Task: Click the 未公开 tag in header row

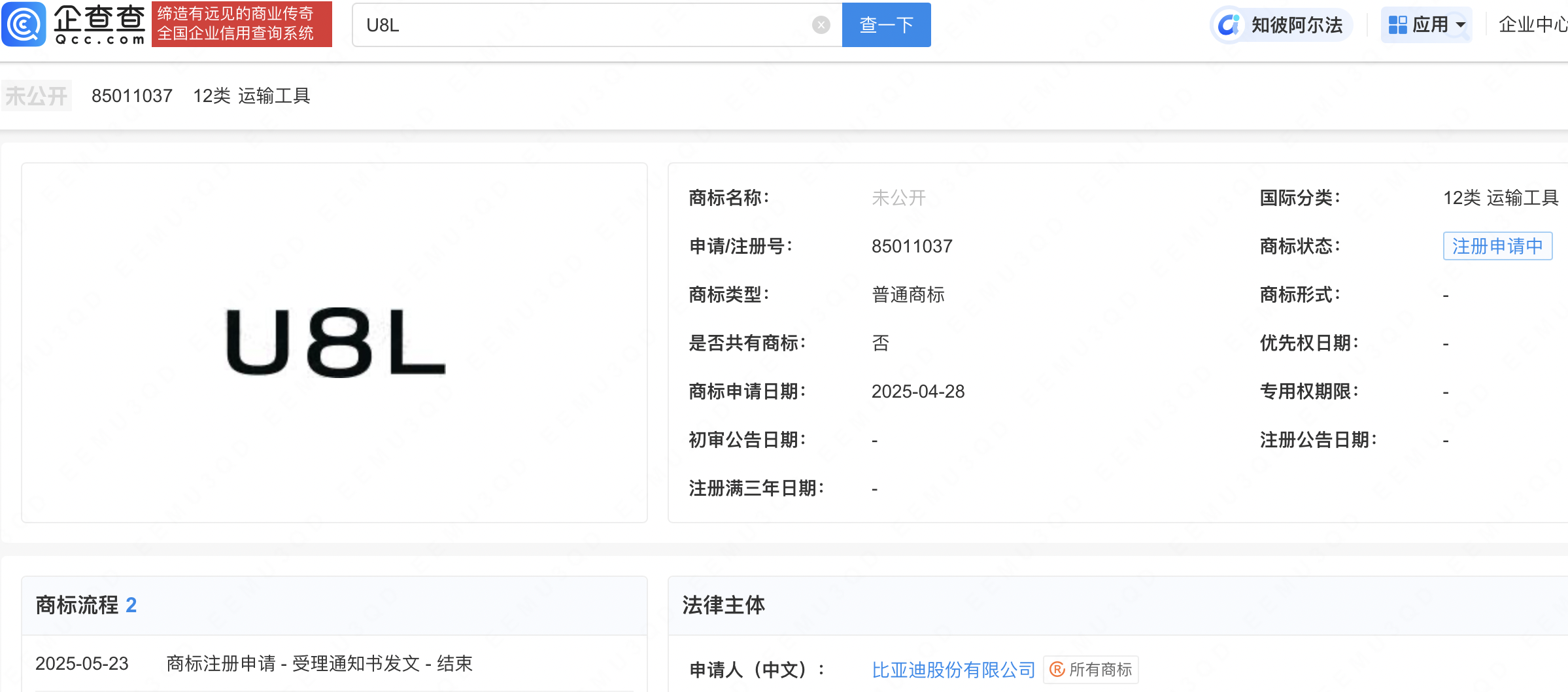Action: click(x=37, y=96)
